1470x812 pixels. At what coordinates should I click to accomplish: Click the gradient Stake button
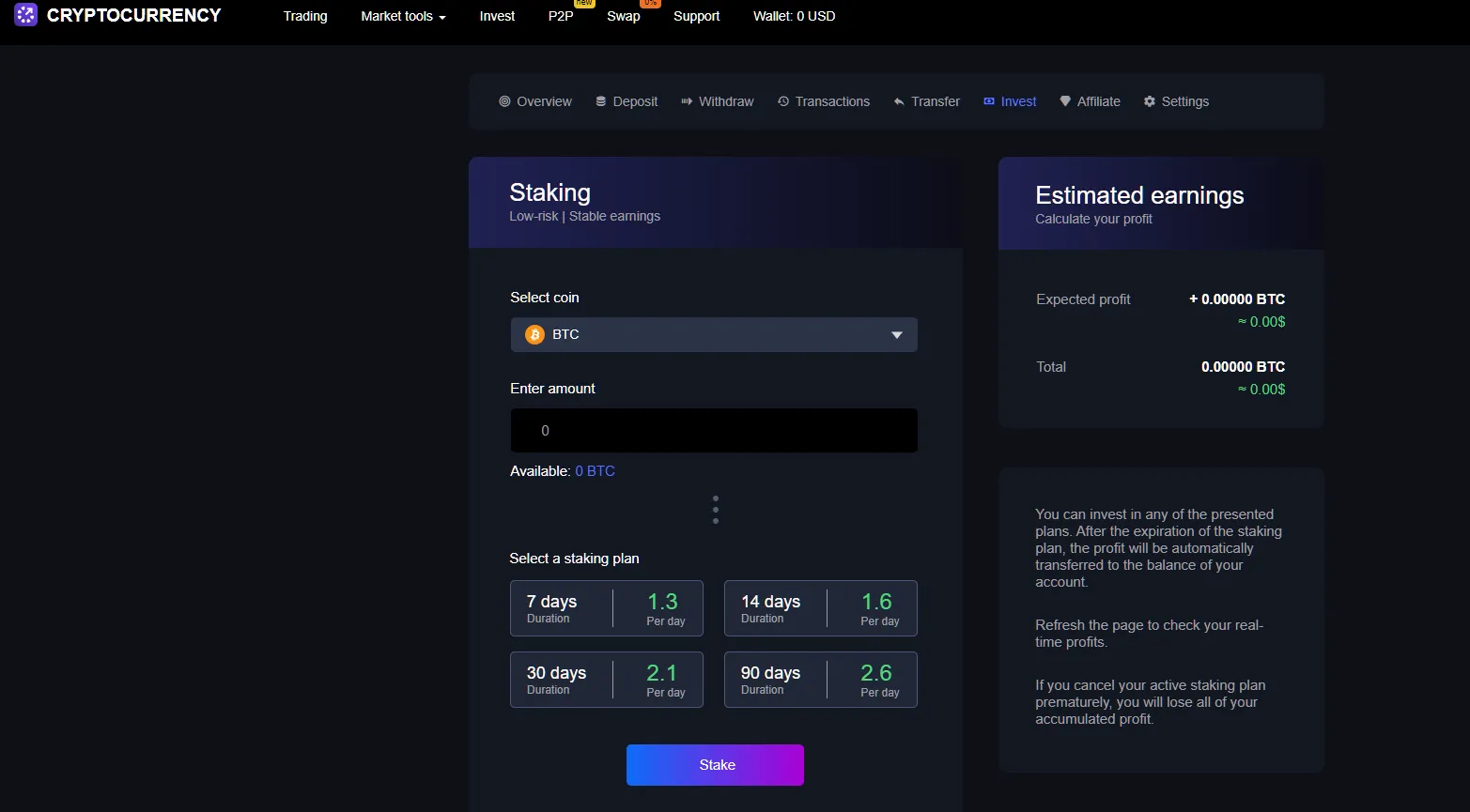point(715,765)
